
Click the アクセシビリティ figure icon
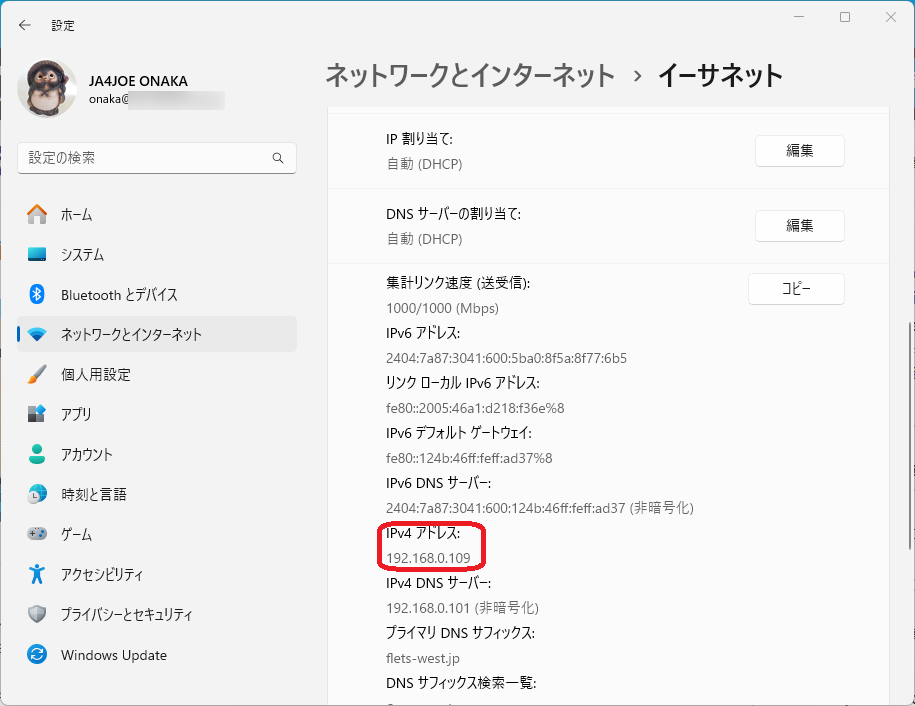coord(37,574)
